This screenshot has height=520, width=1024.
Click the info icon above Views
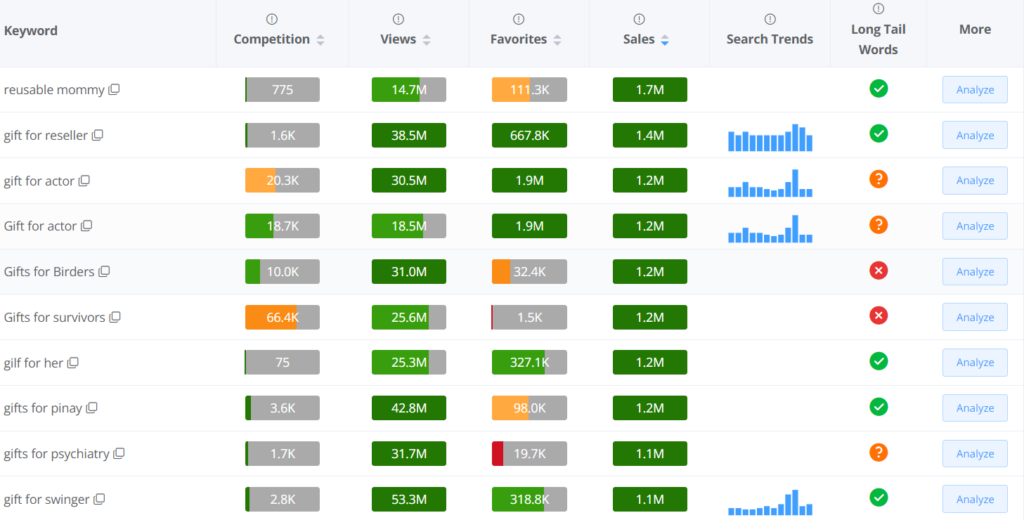(x=399, y=19)
